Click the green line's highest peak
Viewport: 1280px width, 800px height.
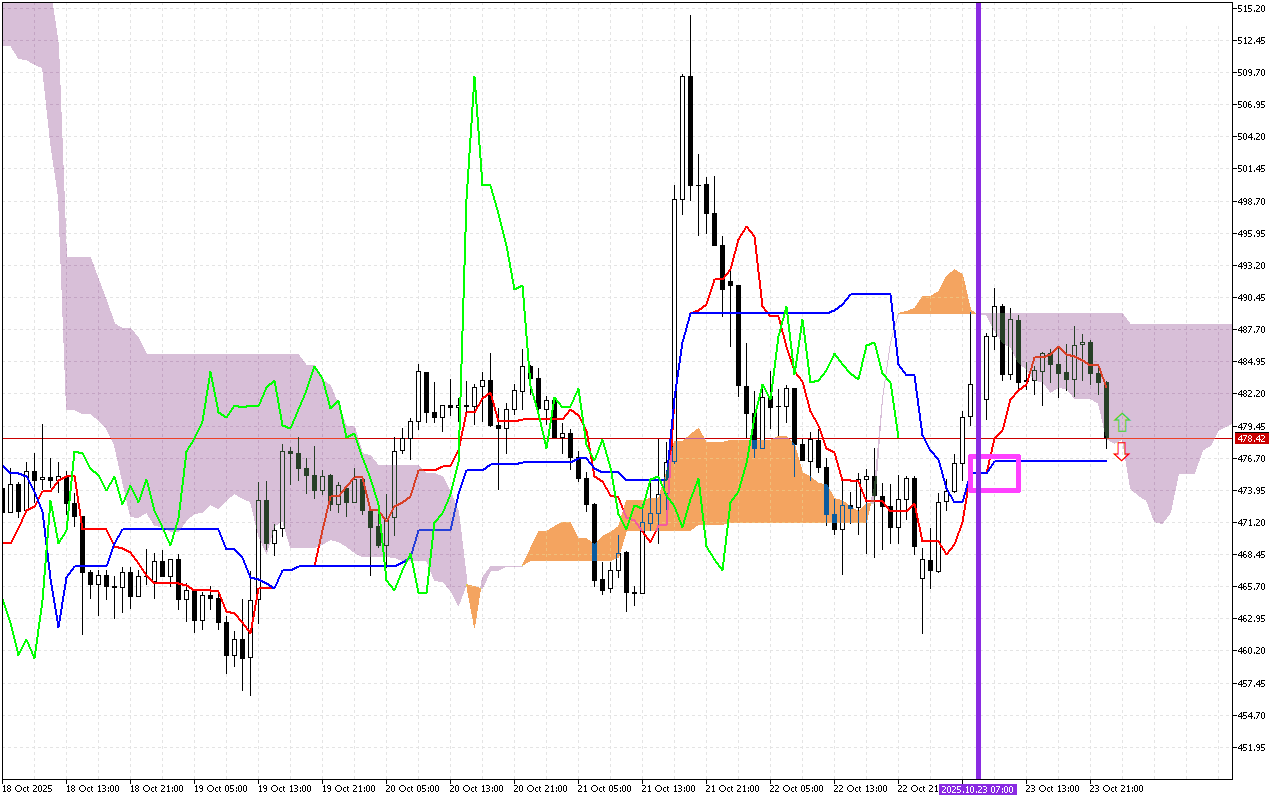(474, 77)
